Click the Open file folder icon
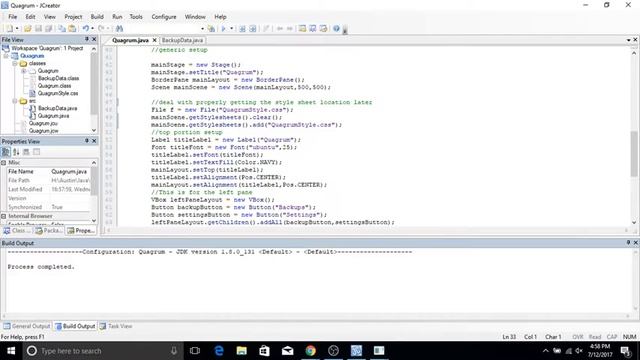Image resolution: width=640 pixels, height=360 pixels. click(x=27, y=29)
